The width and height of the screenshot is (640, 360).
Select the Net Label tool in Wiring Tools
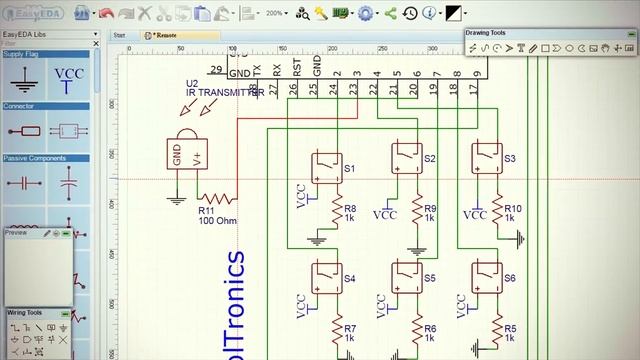[x=51, y=328]
